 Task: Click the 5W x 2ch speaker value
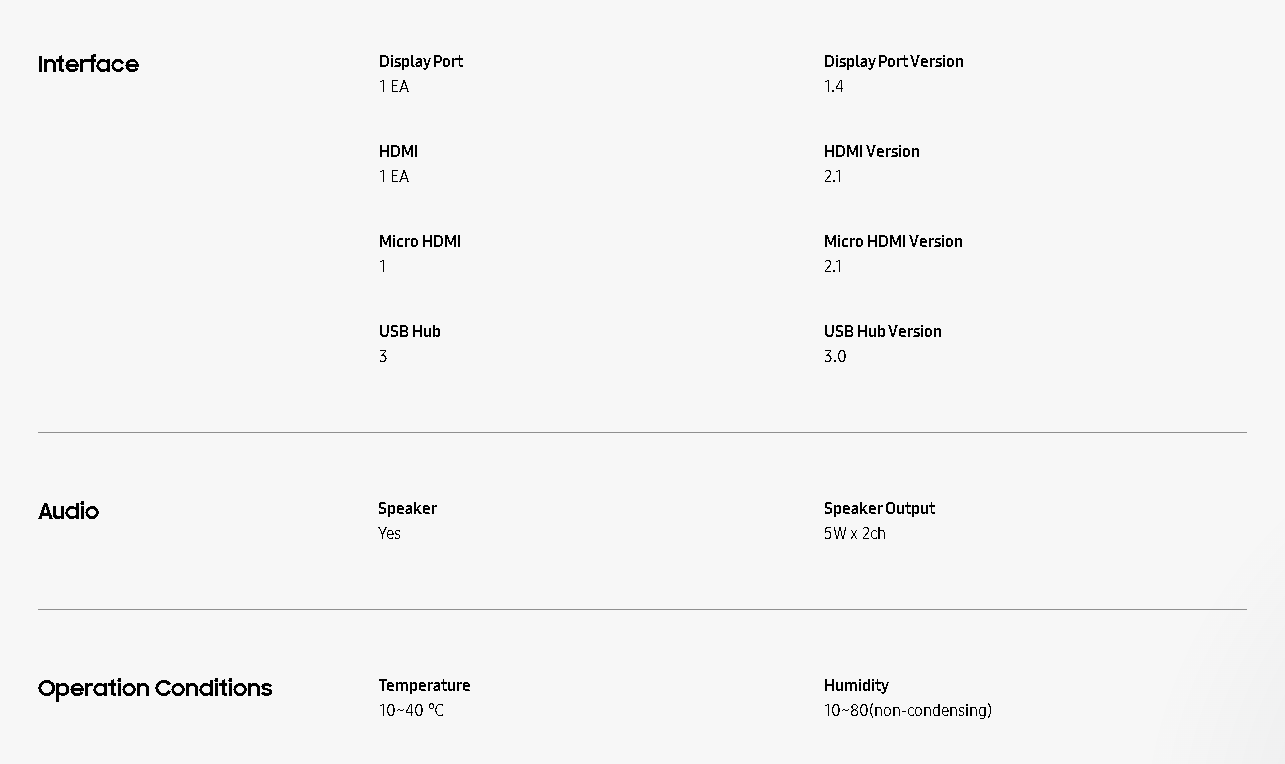coord(854,533)
